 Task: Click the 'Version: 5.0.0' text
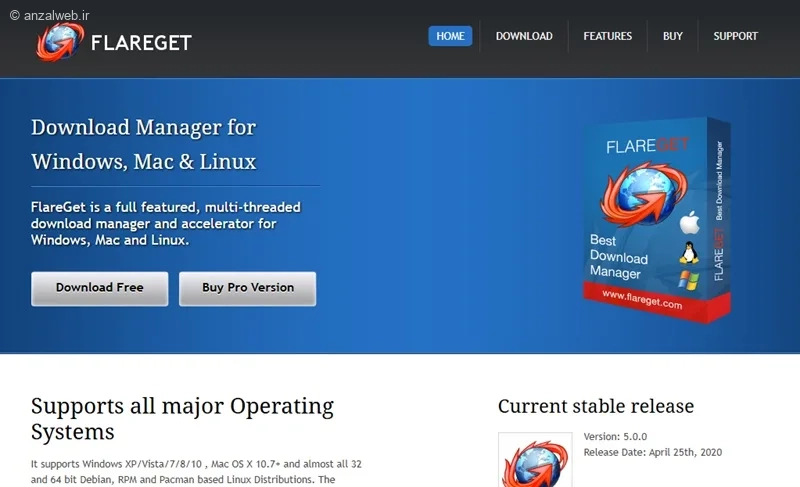pos(615,437)
